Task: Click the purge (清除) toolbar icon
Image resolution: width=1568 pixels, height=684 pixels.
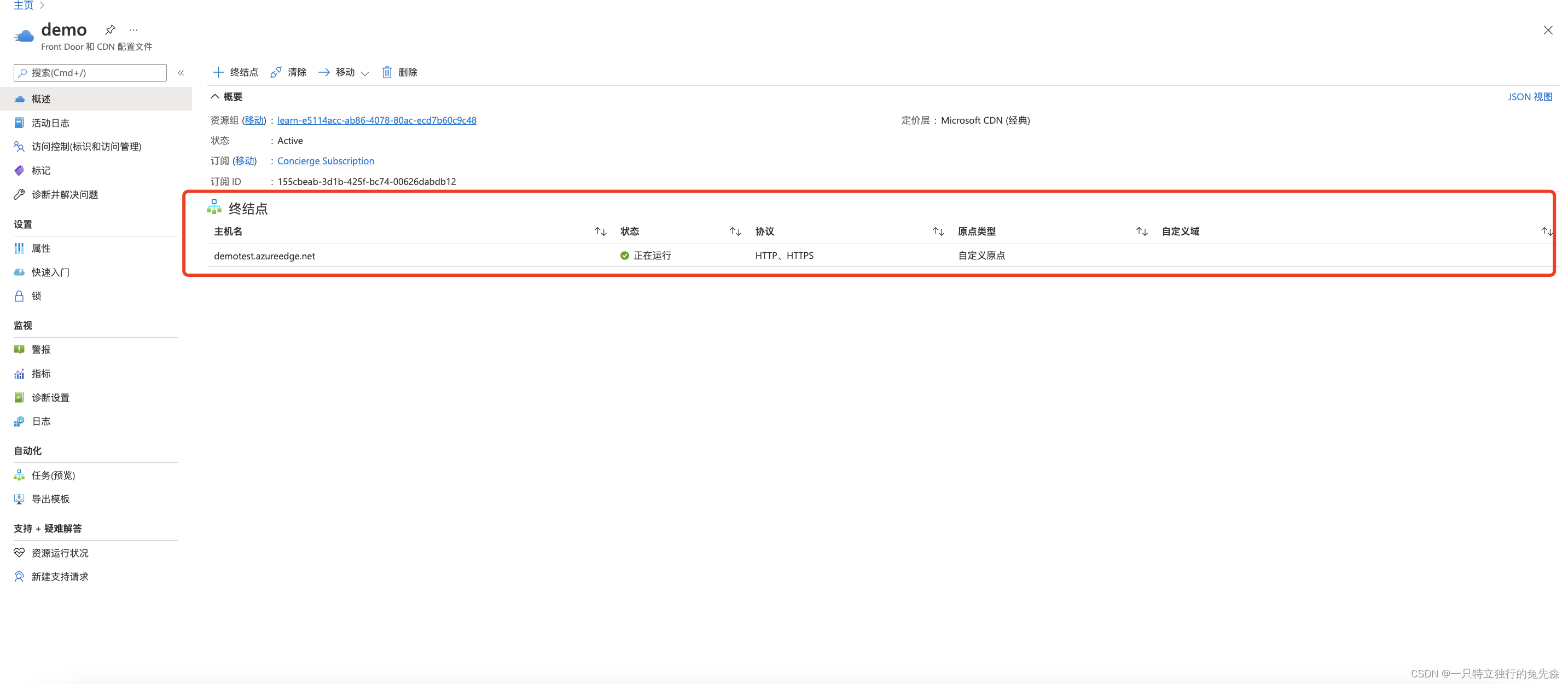Action: click(x=276, y=72)
